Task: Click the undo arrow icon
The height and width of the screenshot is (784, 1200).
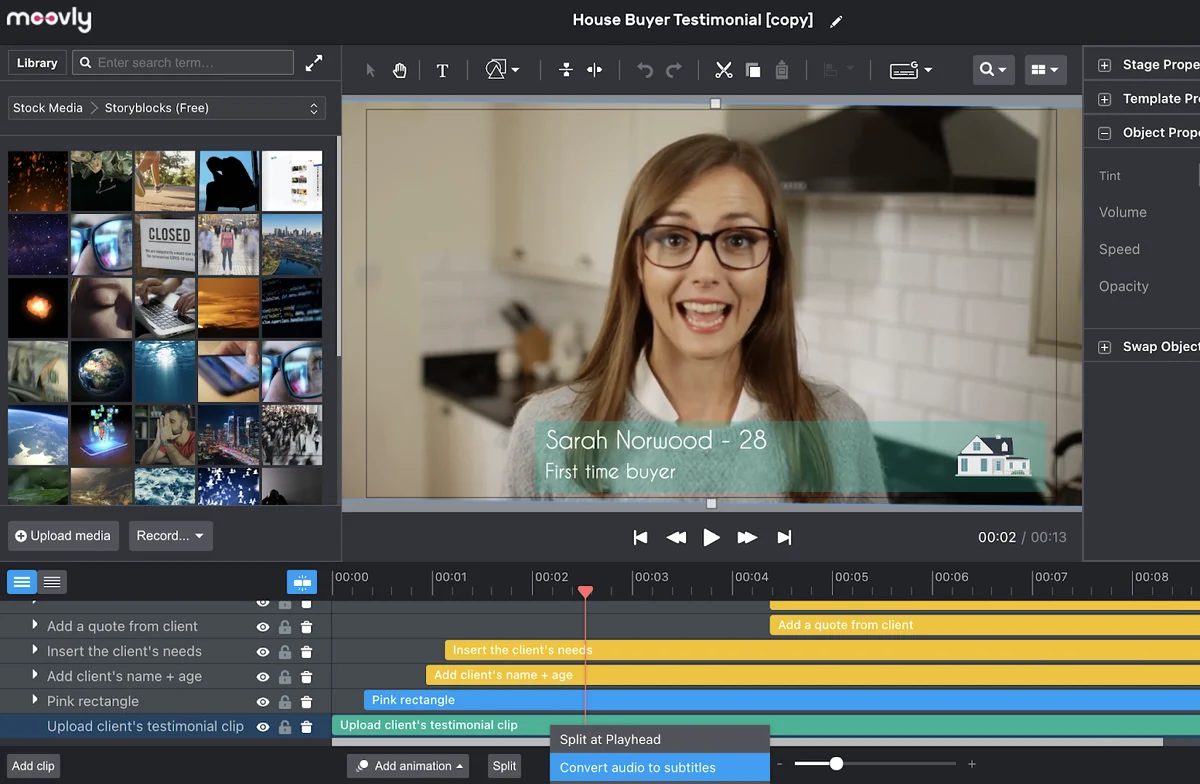Action: [x=645, y=70]
